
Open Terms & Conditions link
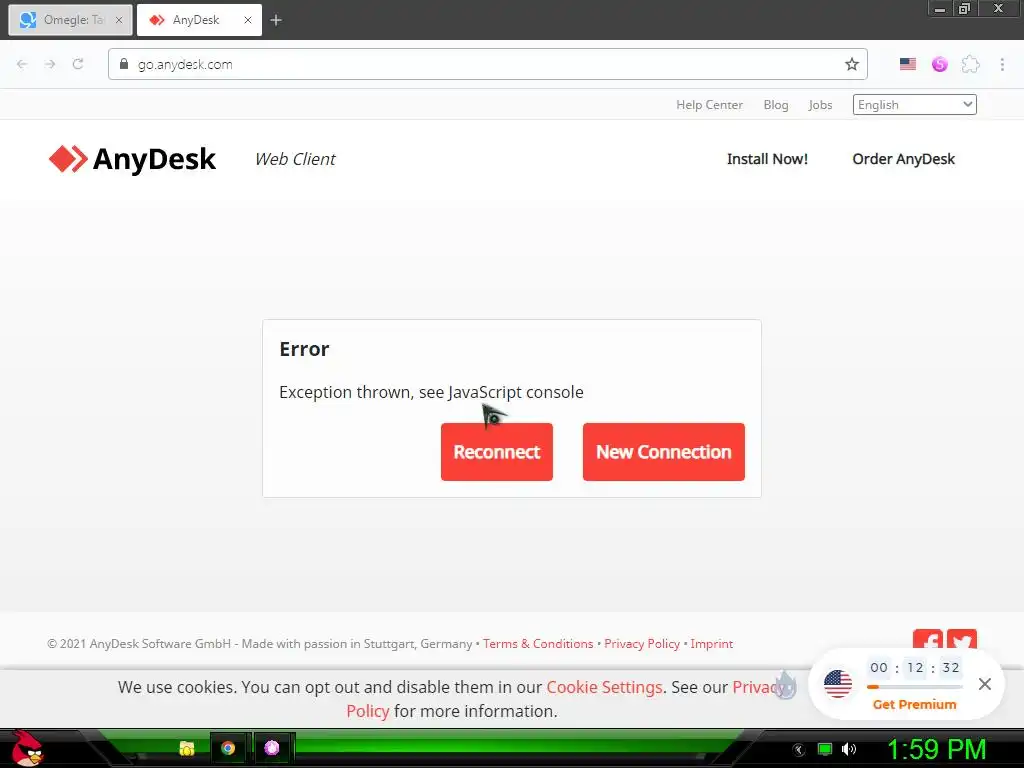pos(538,644)
